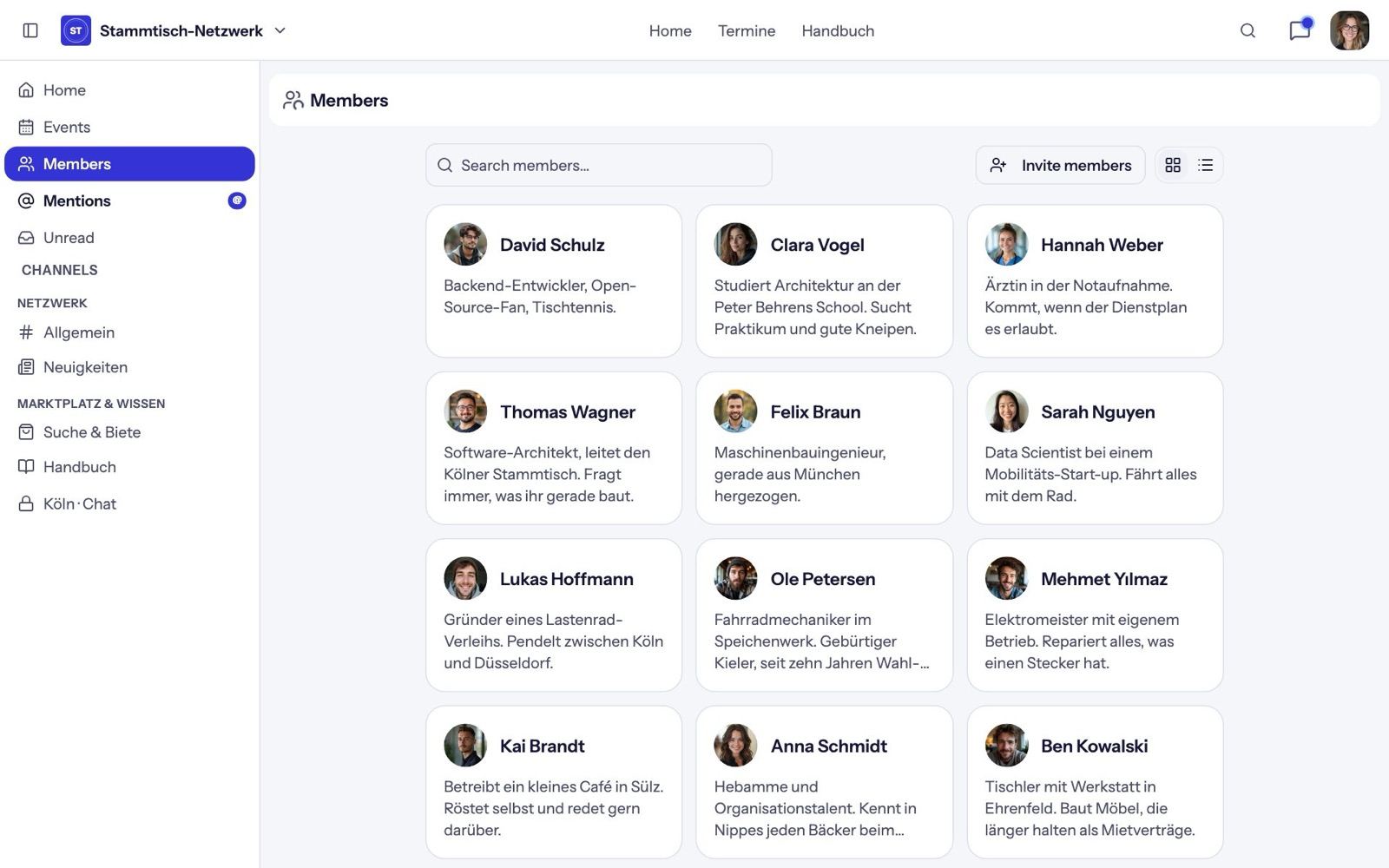The height and width of the screenshot is (868, 1389).
Task: Click the Invite members button
Action: point(1060,165)
